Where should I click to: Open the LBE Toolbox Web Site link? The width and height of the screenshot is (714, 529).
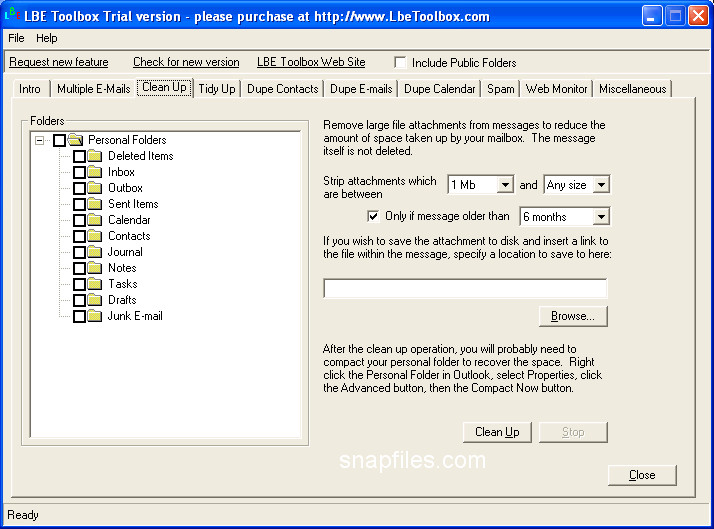311,62
